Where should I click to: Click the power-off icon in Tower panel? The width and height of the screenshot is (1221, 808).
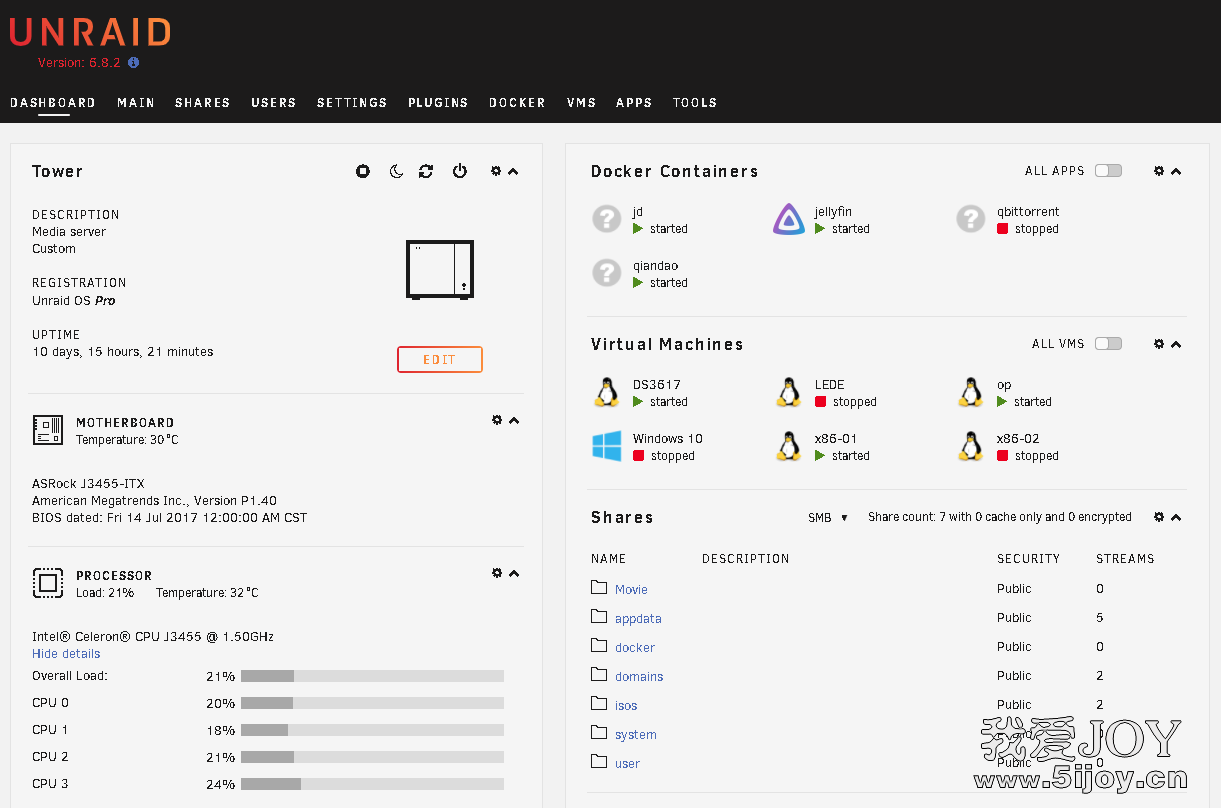[460, 171]
